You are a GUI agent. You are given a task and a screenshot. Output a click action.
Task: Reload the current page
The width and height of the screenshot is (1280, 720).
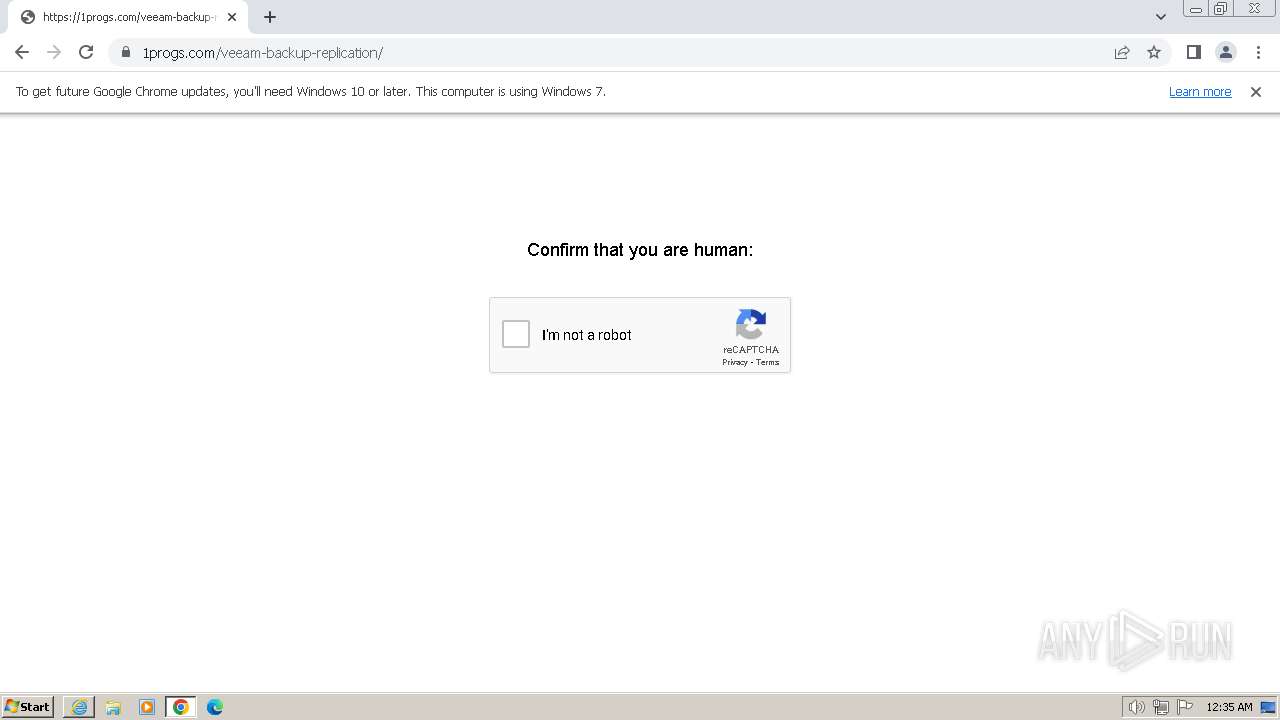click(86, 52)
